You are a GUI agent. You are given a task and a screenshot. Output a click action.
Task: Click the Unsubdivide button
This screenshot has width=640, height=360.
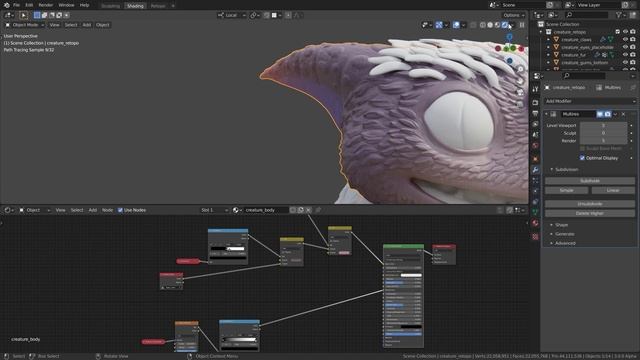(590, 204)
